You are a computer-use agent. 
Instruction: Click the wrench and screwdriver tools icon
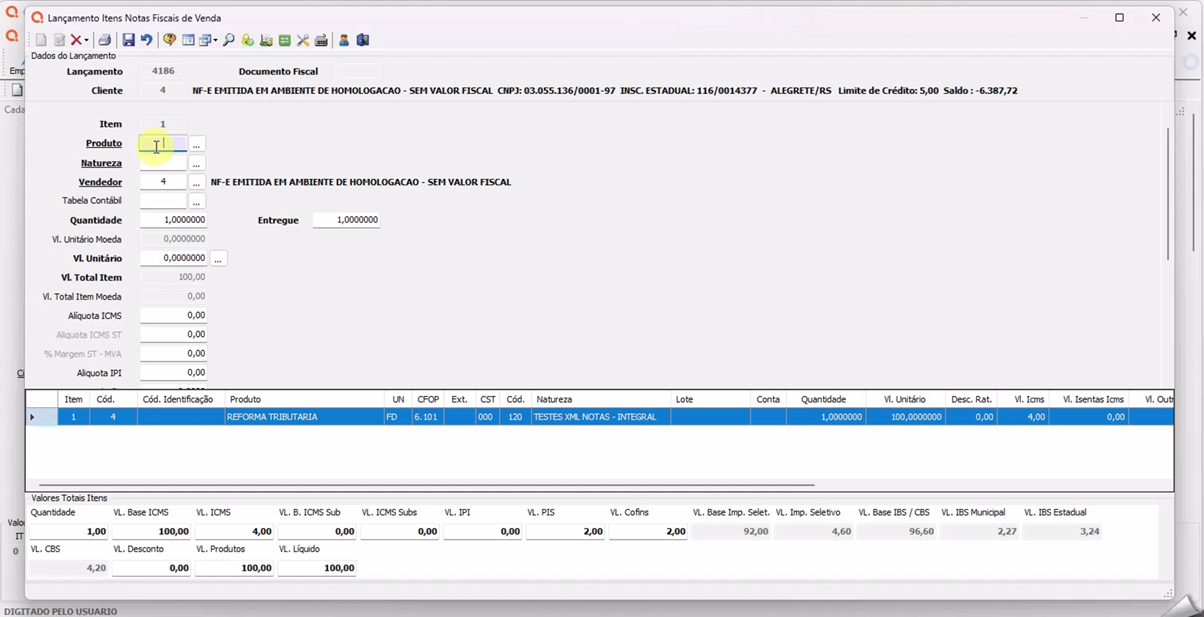point(303,40)
